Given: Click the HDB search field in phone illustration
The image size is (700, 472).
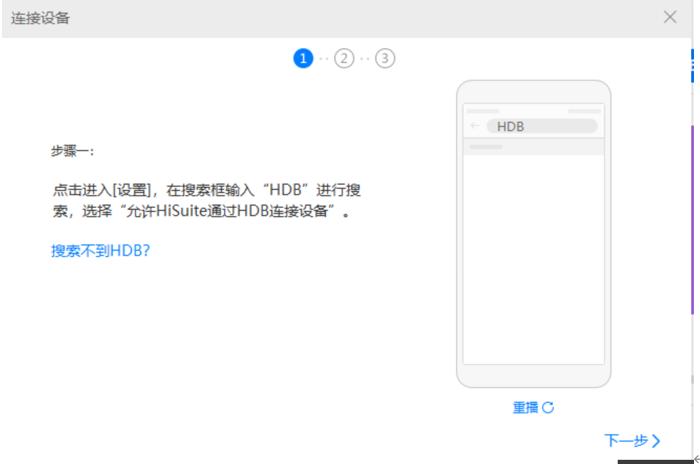Looking at the screenshot, I should coord(542,126).
